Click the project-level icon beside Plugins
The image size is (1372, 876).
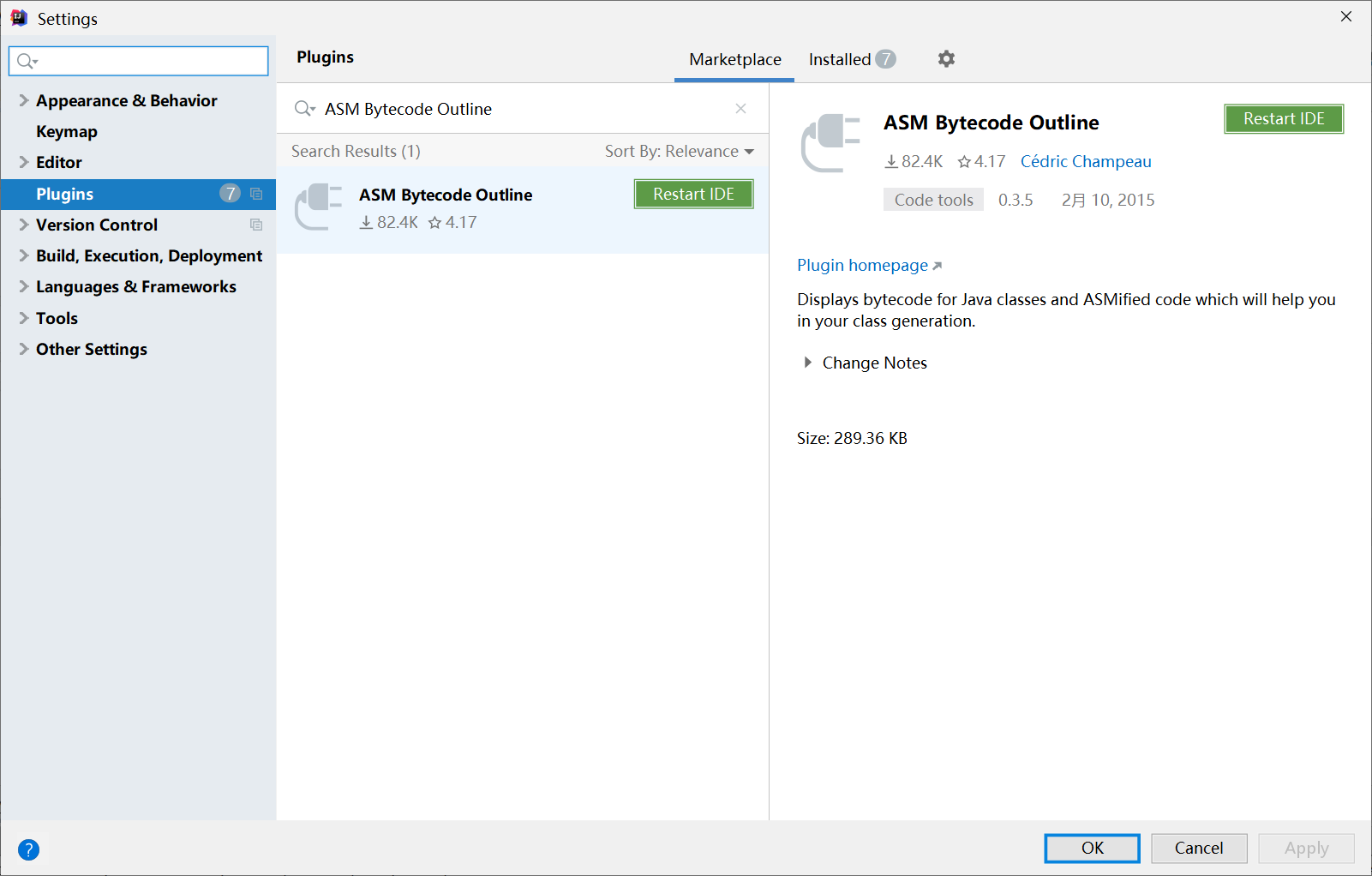coord(256,194)
